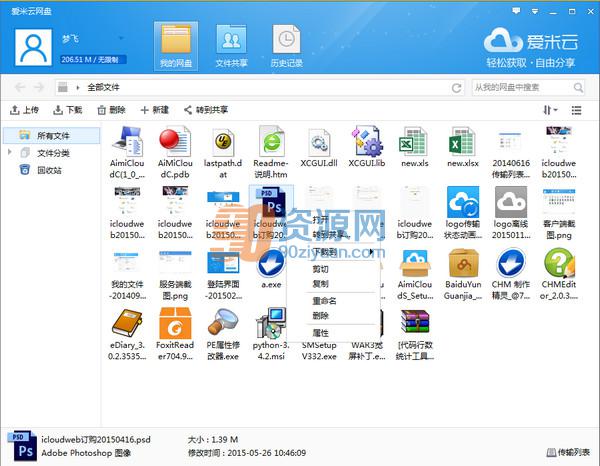Open the 传输列表 button in status bar
This screenshot has height=466, width=600.
tap(568, 452)
